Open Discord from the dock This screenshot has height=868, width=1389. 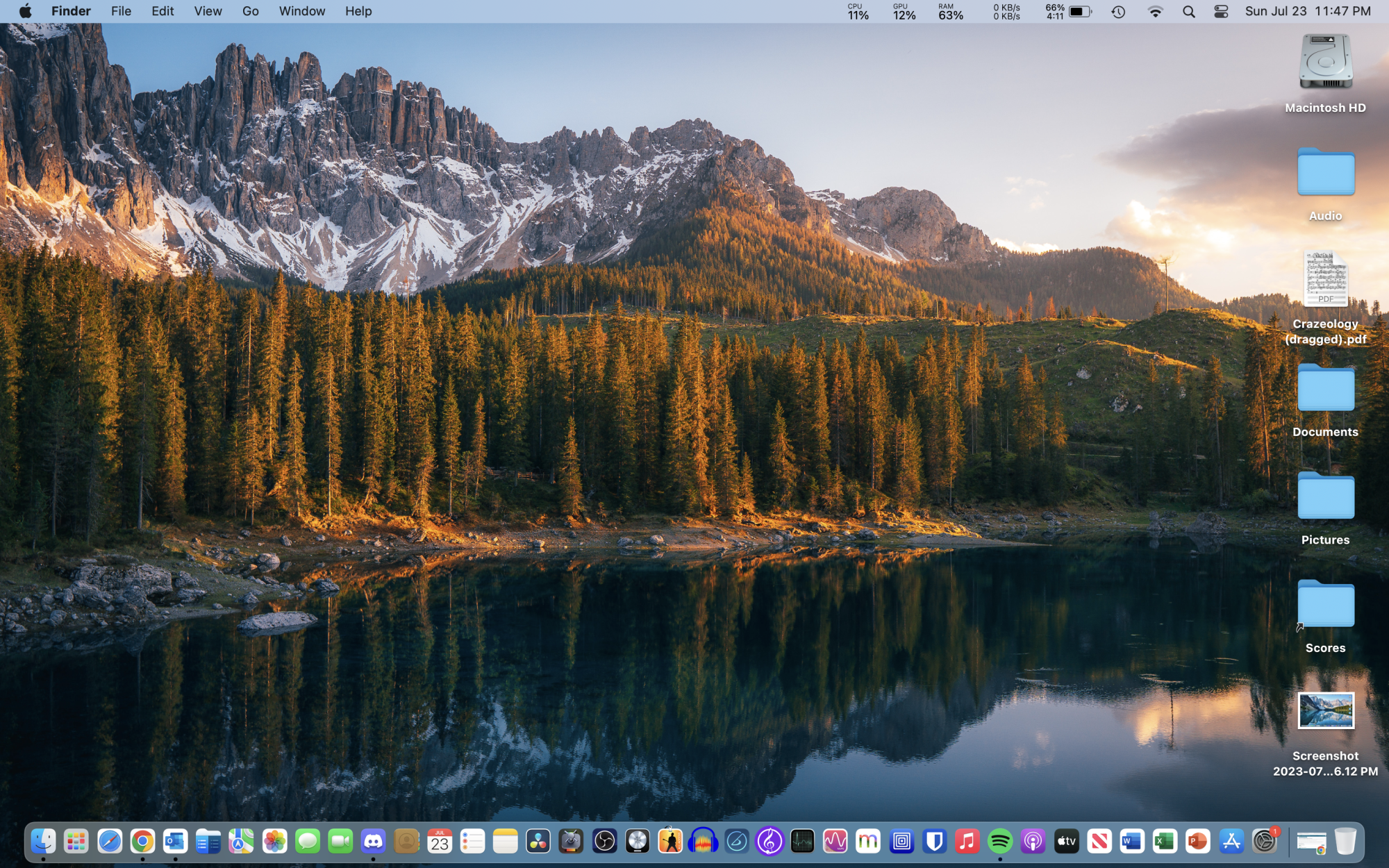point(374,842)
